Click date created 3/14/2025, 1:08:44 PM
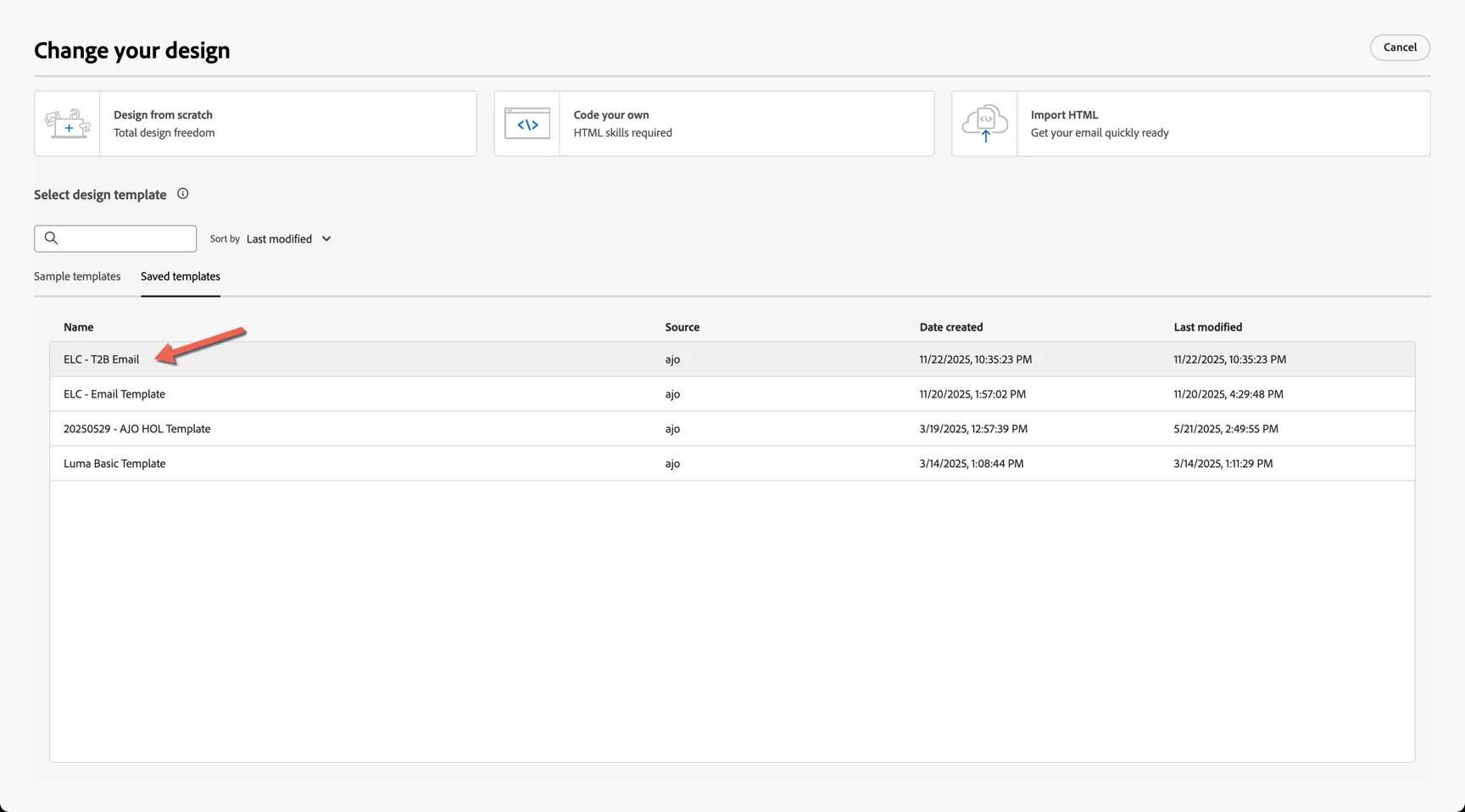This screenshot has height=812, width=1465. point(972,464)
